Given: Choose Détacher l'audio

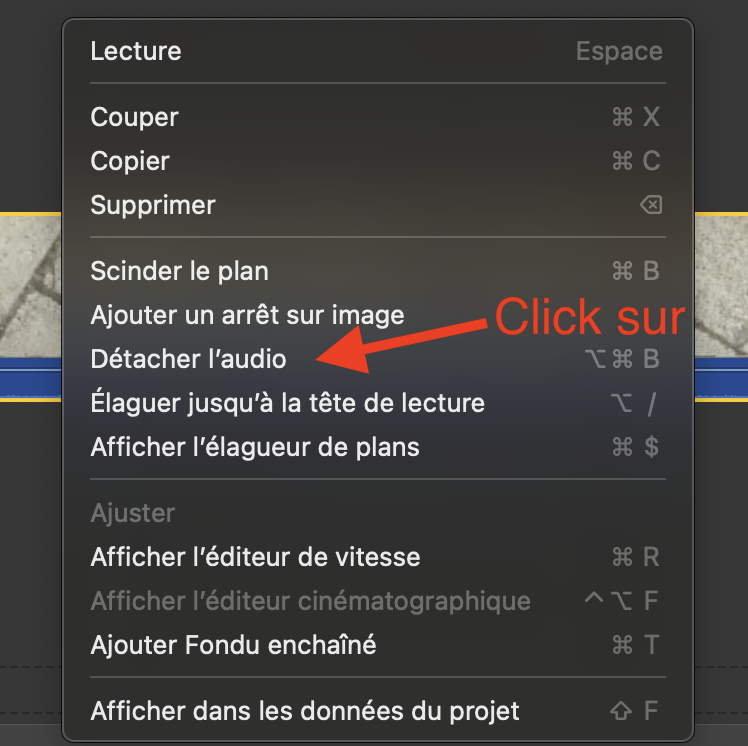Looking at the screenshot, I should (188, 359).
